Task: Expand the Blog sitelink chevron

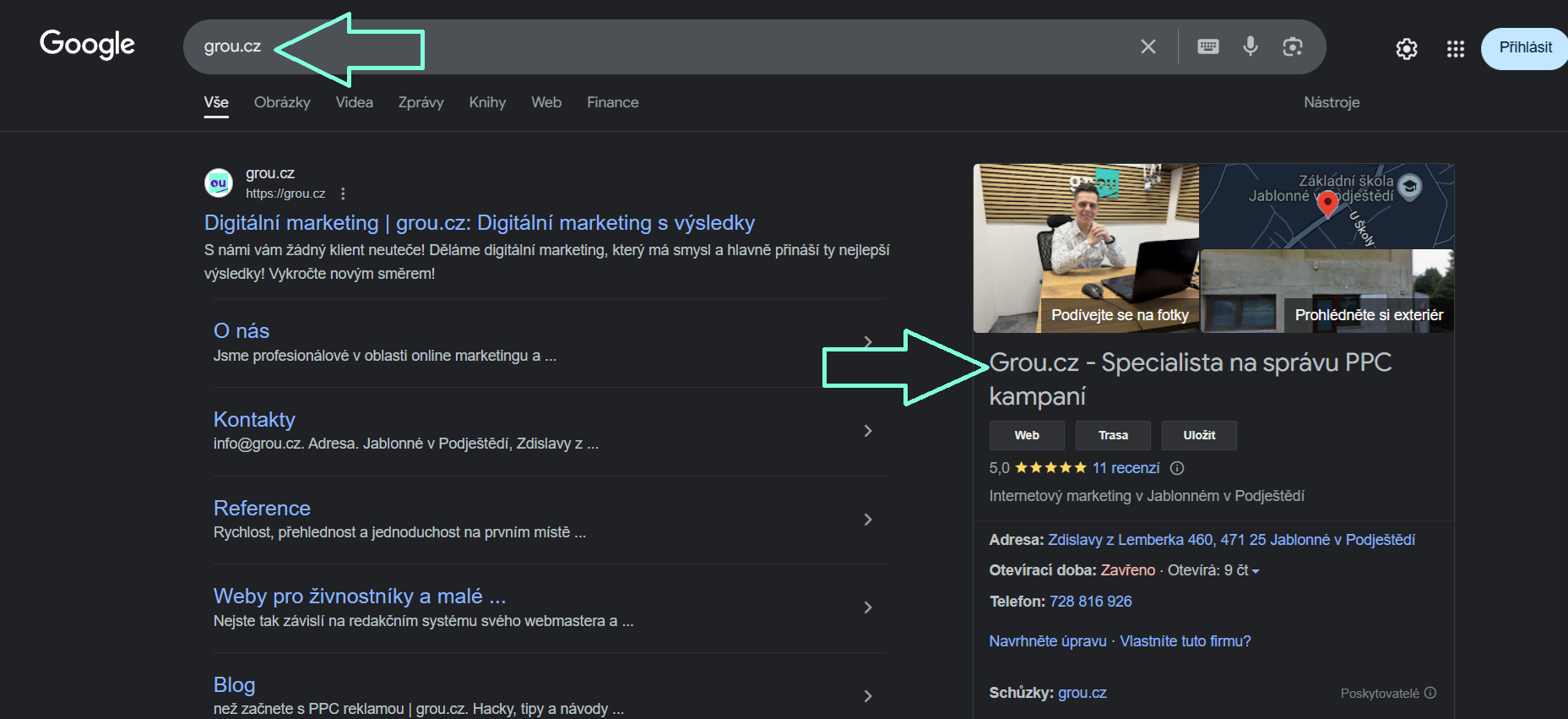Action: [868, 696]
